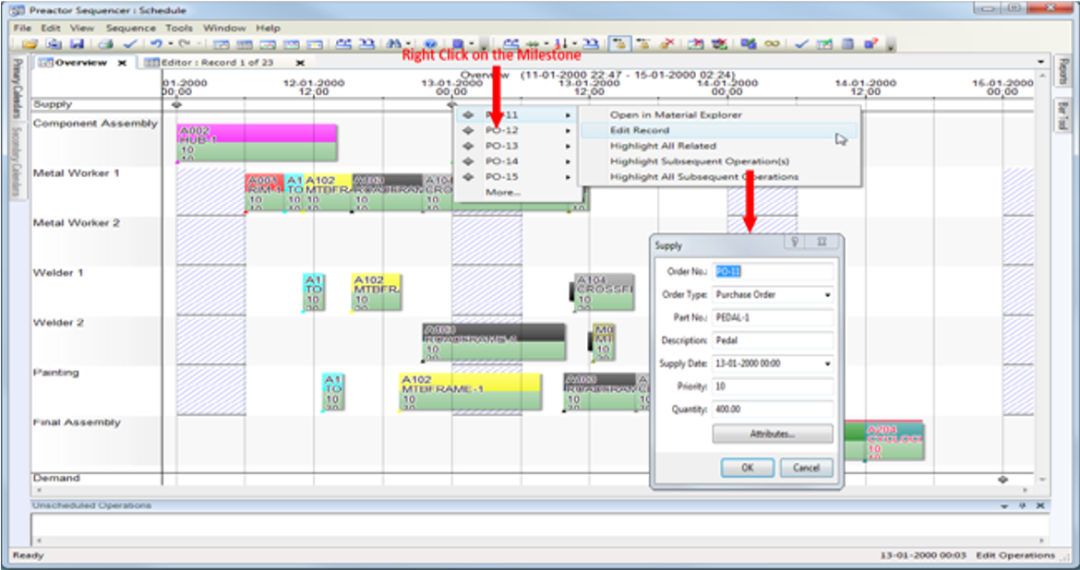
Task: Select the magenta A002 HUB-1 operation bar
Action: coord(257,135)
